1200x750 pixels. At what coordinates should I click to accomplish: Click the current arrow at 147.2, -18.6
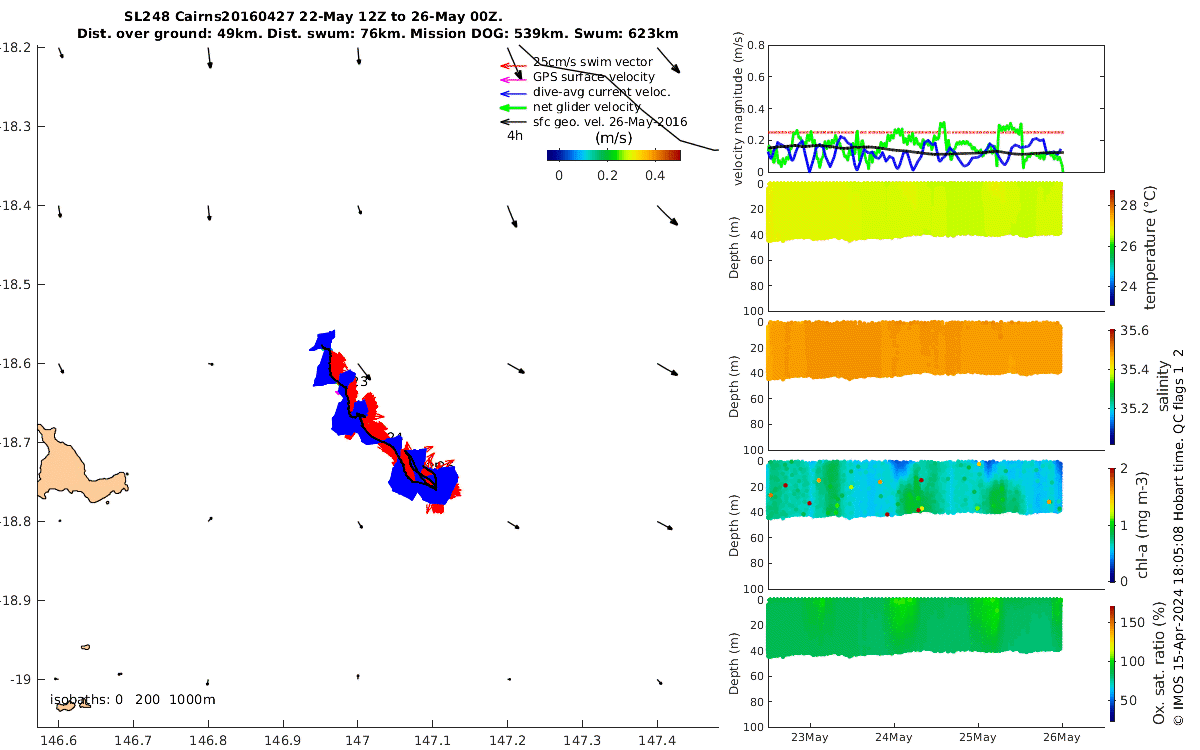(516, 368)
